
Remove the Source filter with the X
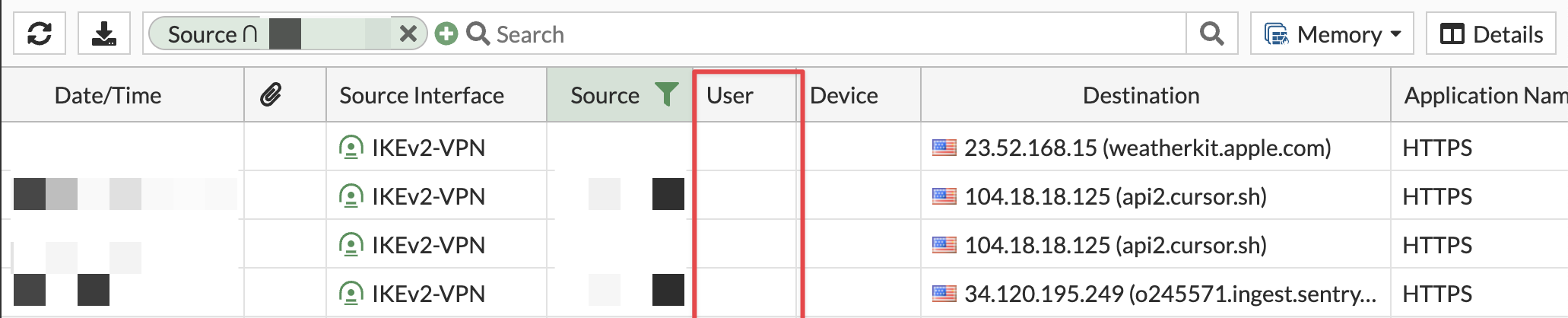[408, 33]
